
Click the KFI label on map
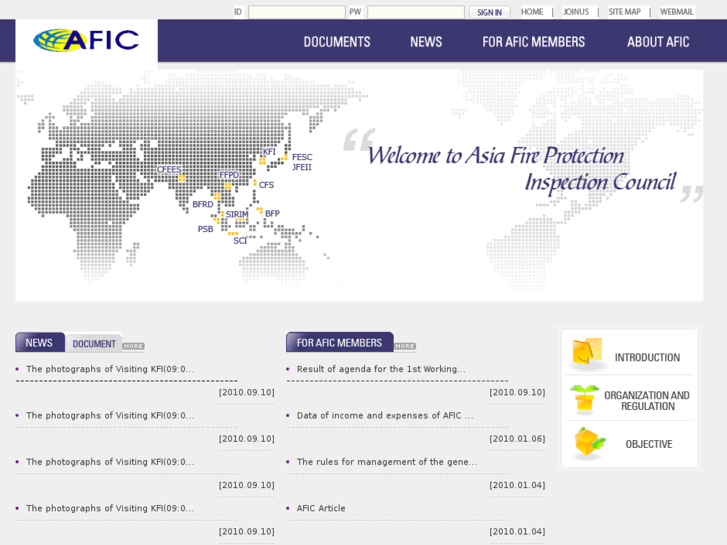point(269,152)
